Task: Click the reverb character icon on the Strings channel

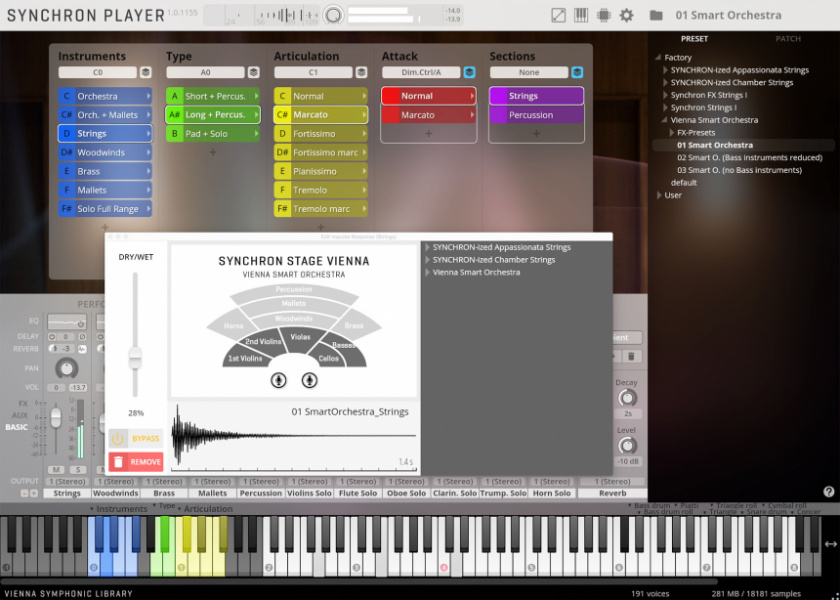Action: coord(84,349)
